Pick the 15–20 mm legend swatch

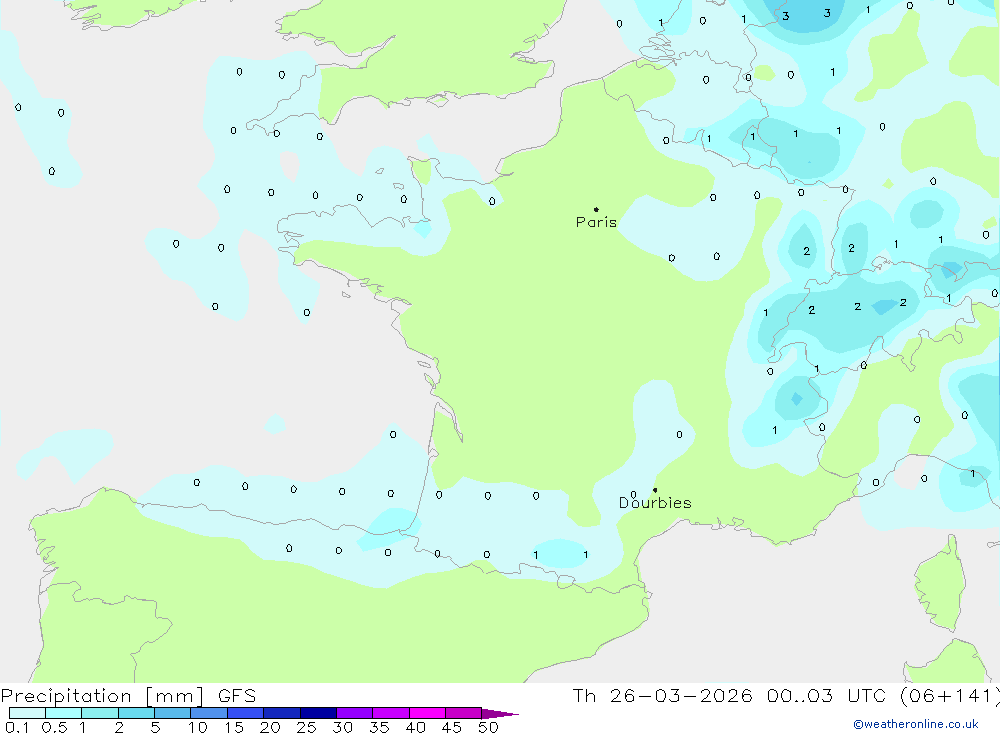coord(246,713)
